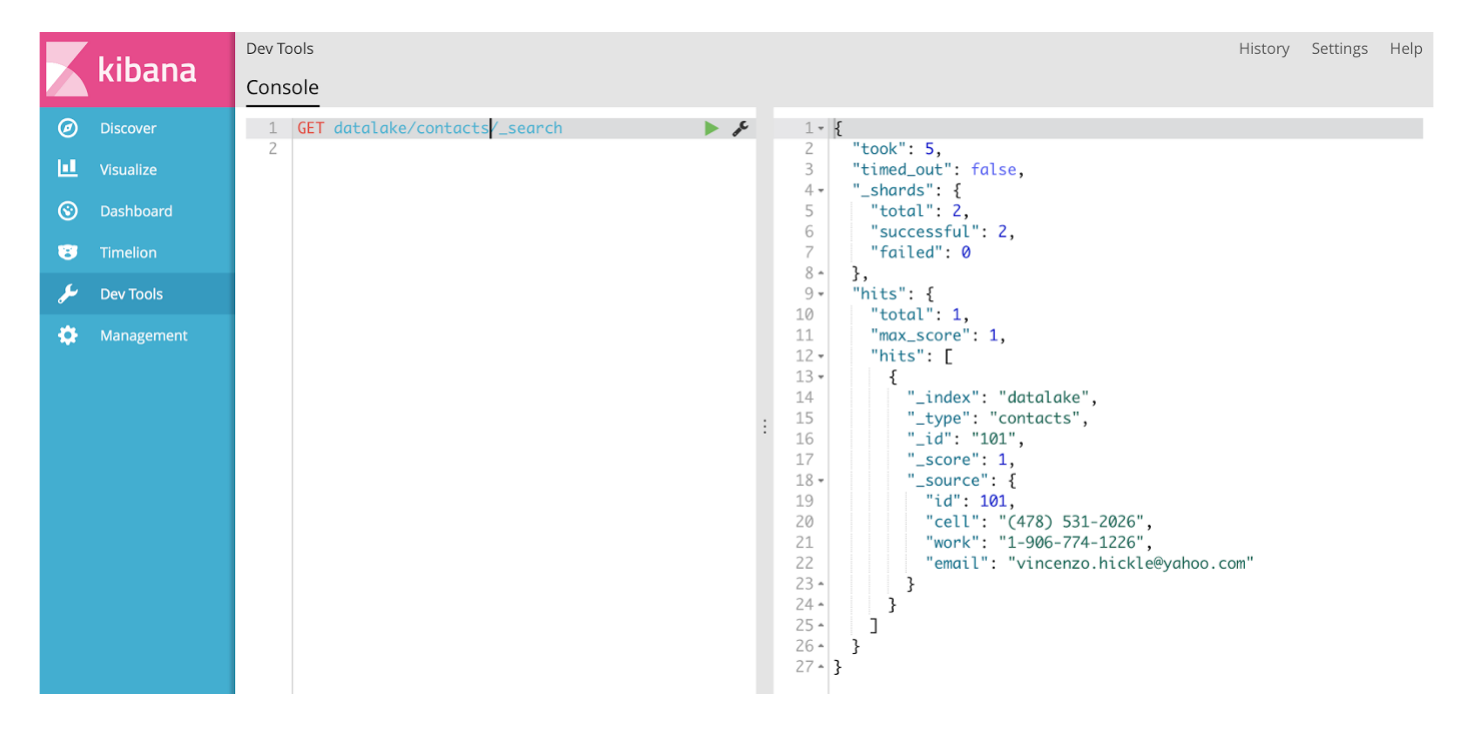Click empty line 2 in the request editor
This screenshot has height=734, width=1474.
[524, 149]
